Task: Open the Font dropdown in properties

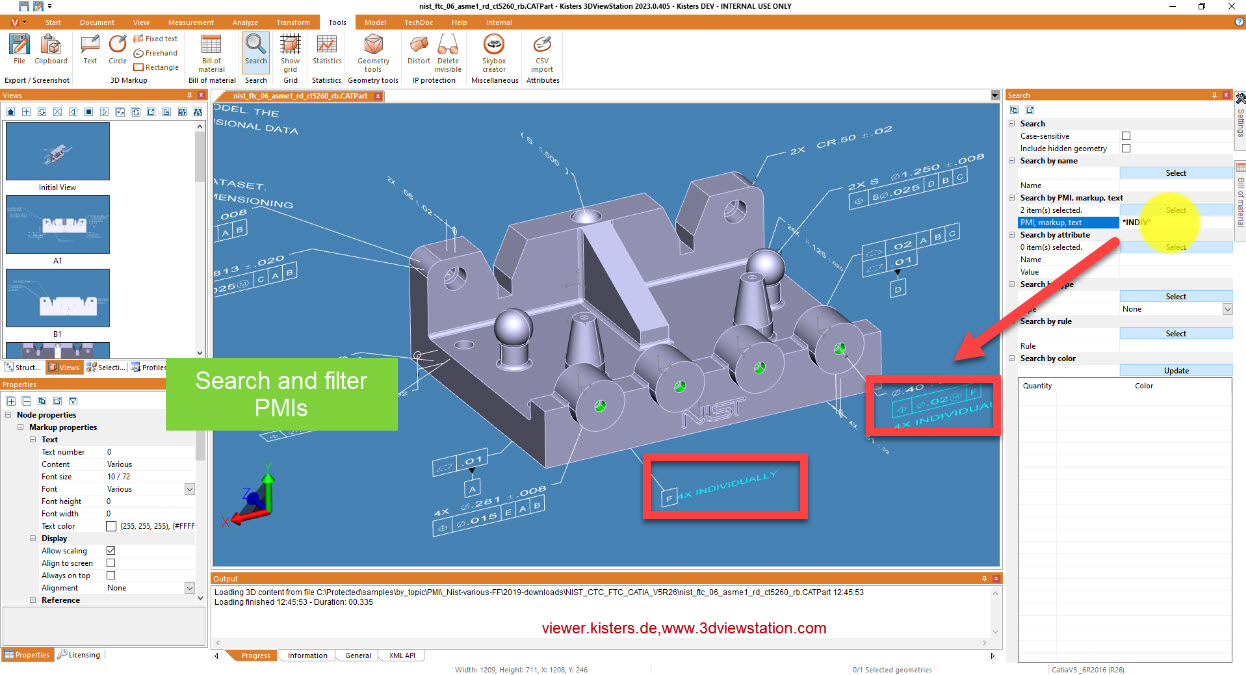Action: point(190,489)
